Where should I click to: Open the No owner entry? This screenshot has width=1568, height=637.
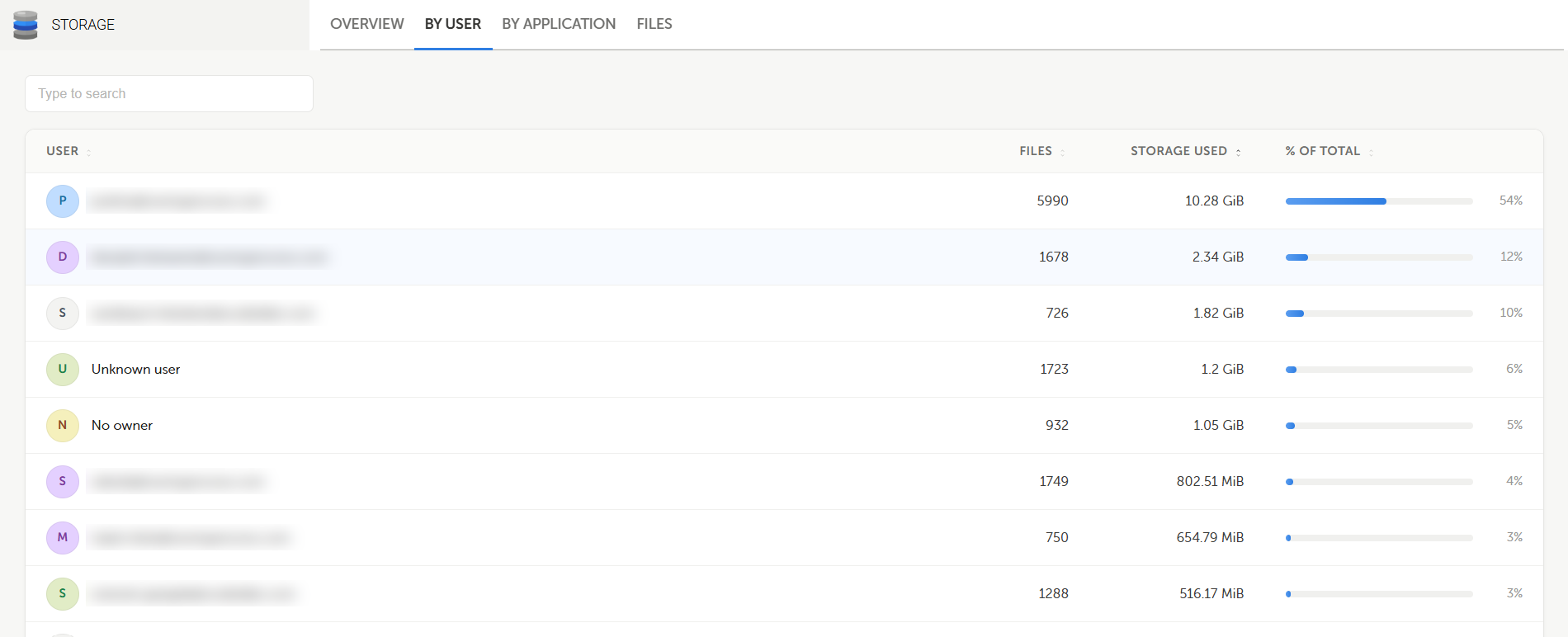pos(122,426)
